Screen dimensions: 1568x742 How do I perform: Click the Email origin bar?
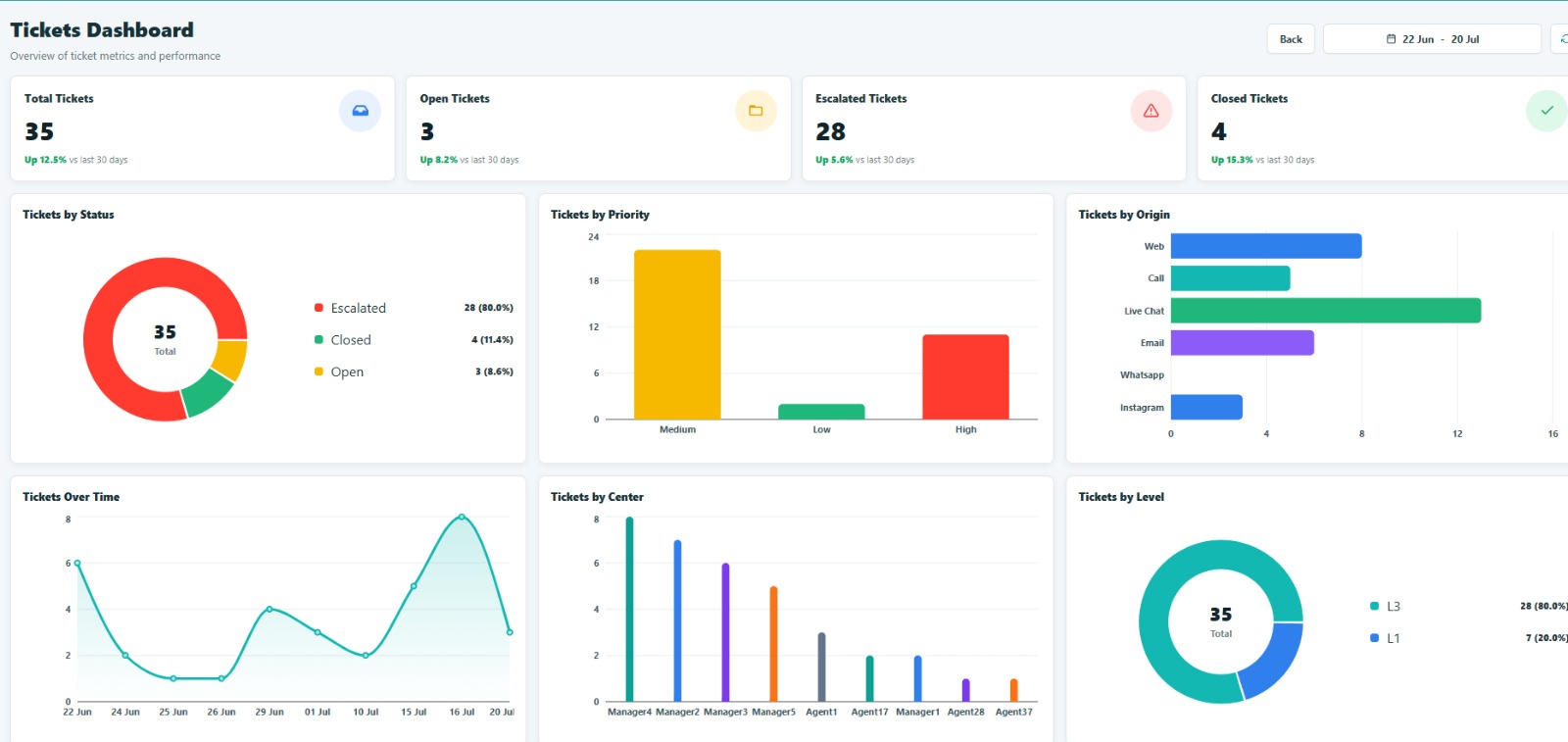click(1243, 343)
